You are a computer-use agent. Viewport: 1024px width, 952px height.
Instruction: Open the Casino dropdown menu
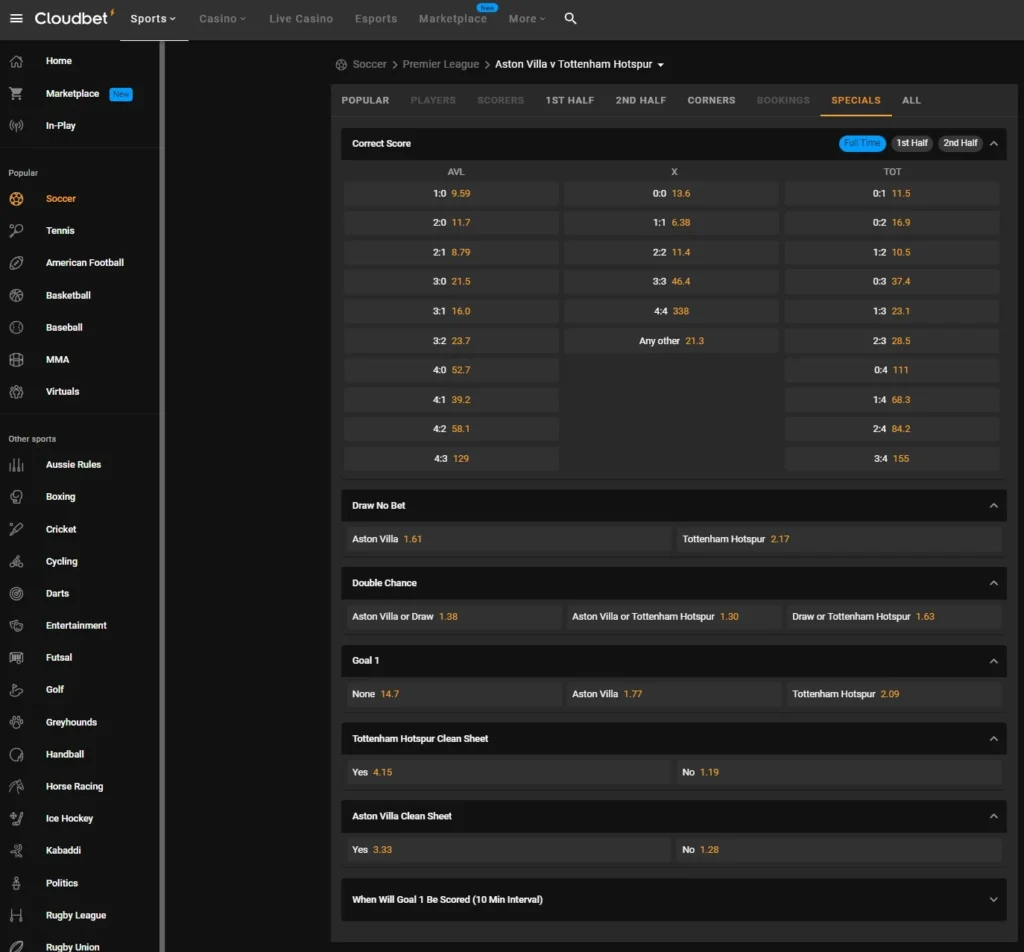tap(222, 19)
